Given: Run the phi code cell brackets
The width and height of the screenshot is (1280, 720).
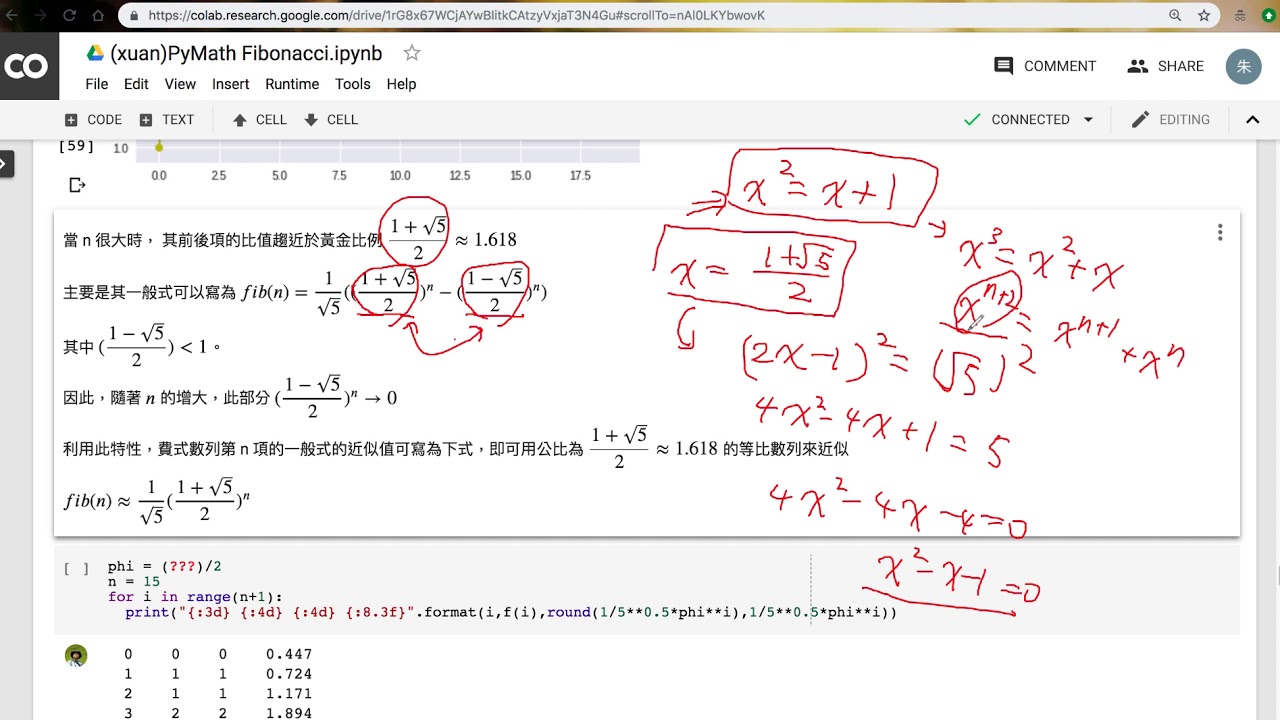Looking at the screenshot, I should pyautogui.click(x=76, y=568).
